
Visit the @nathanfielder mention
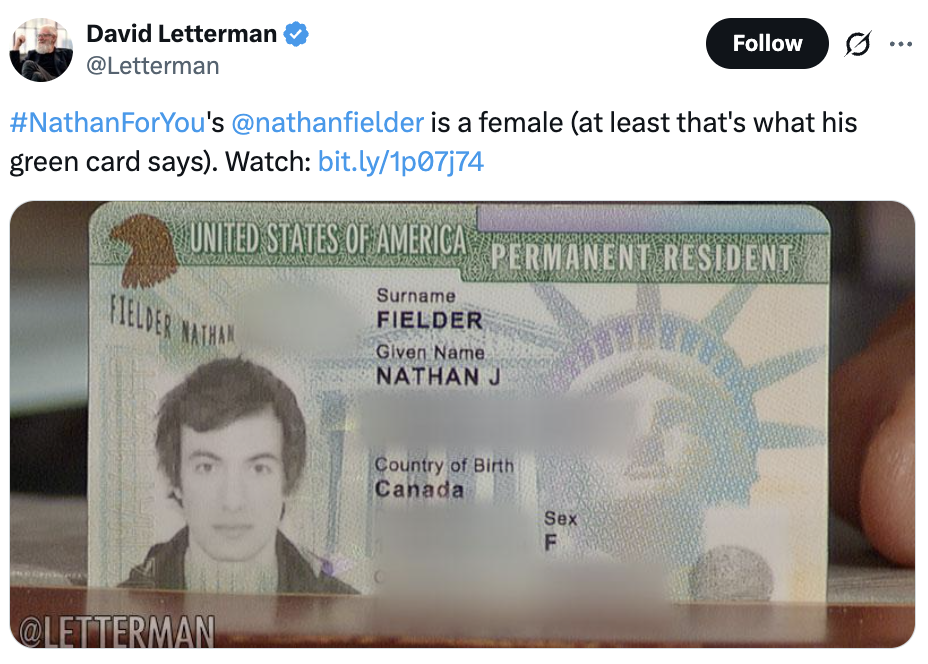pos(327,123)
